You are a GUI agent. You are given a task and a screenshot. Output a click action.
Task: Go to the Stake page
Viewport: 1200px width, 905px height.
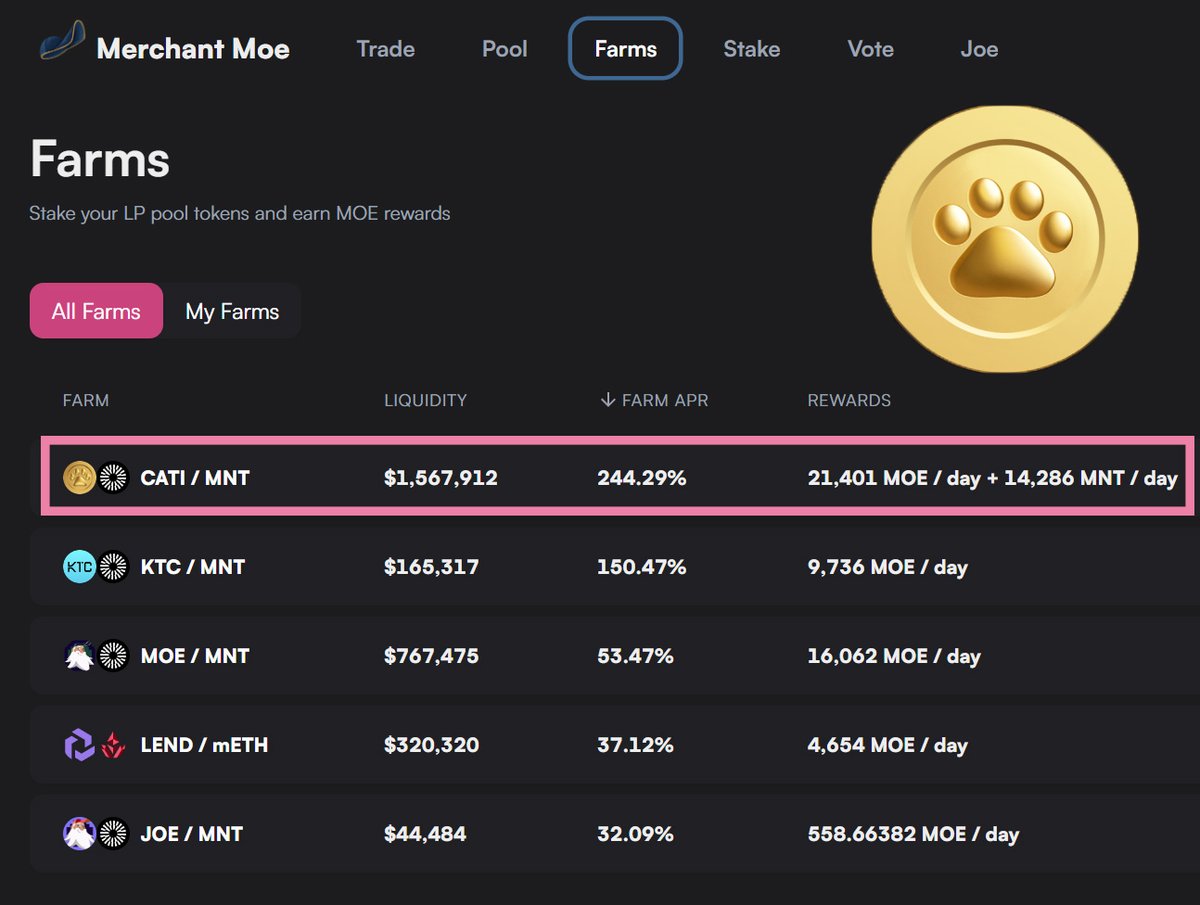pos(751,48)
